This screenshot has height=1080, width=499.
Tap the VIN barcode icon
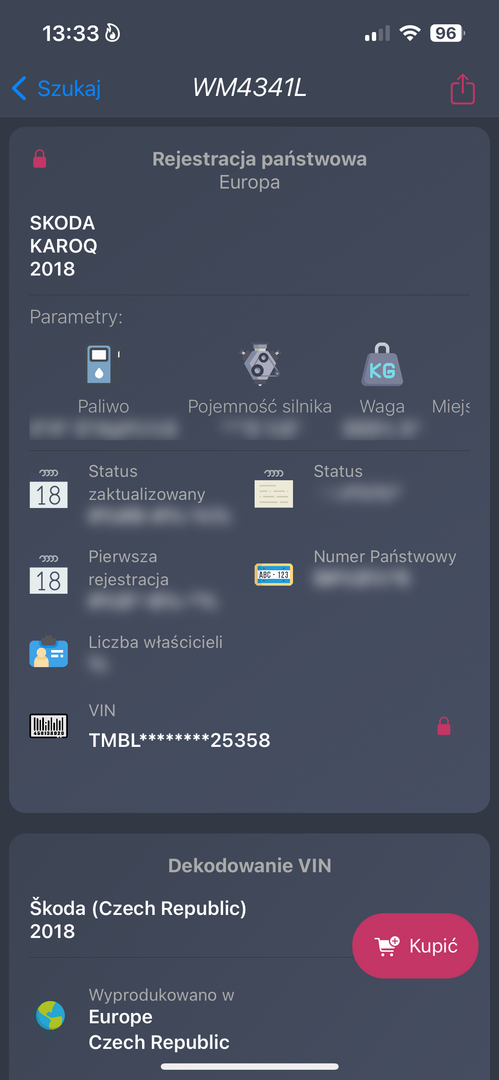(49, 726)
